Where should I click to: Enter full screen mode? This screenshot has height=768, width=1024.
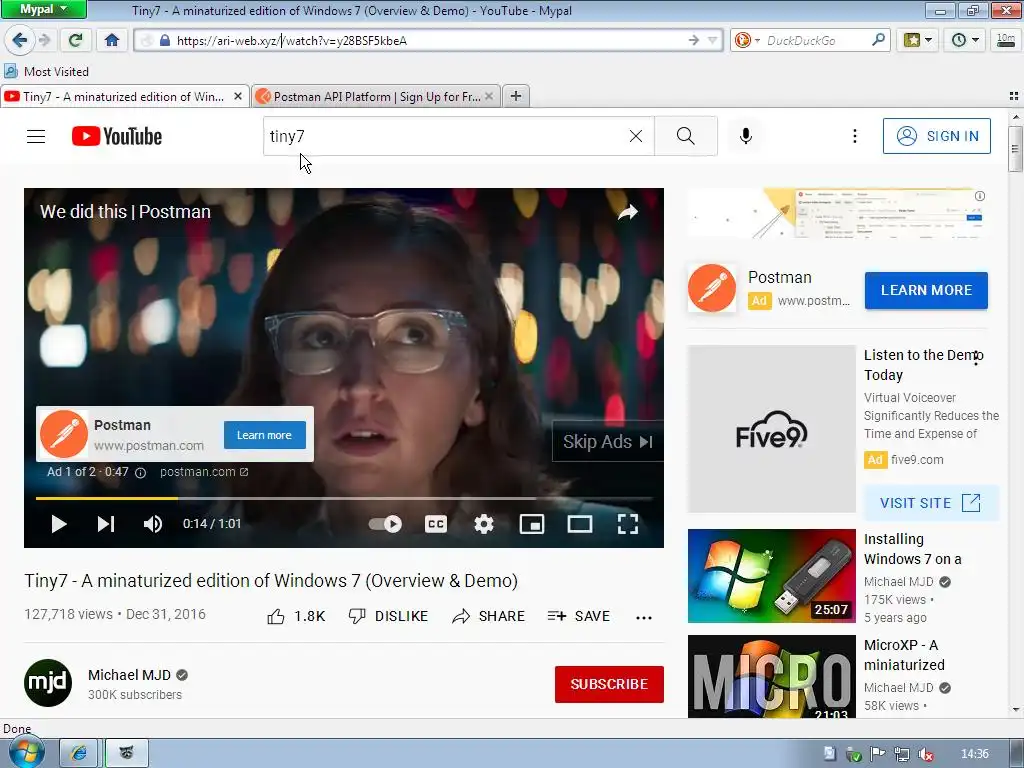click(628, 524)
